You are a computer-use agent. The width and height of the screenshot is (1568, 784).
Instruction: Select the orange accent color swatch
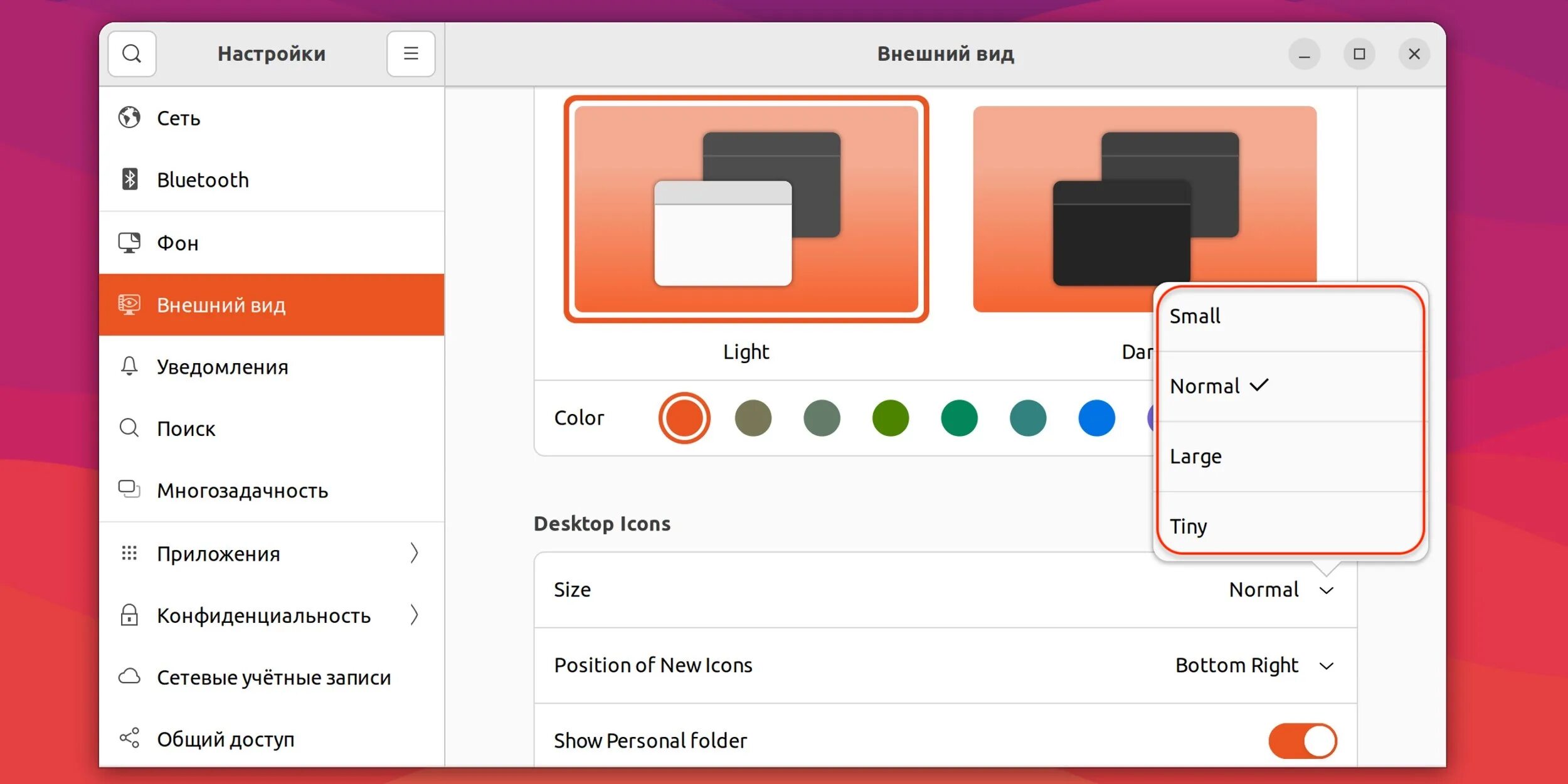pos(684,419)
